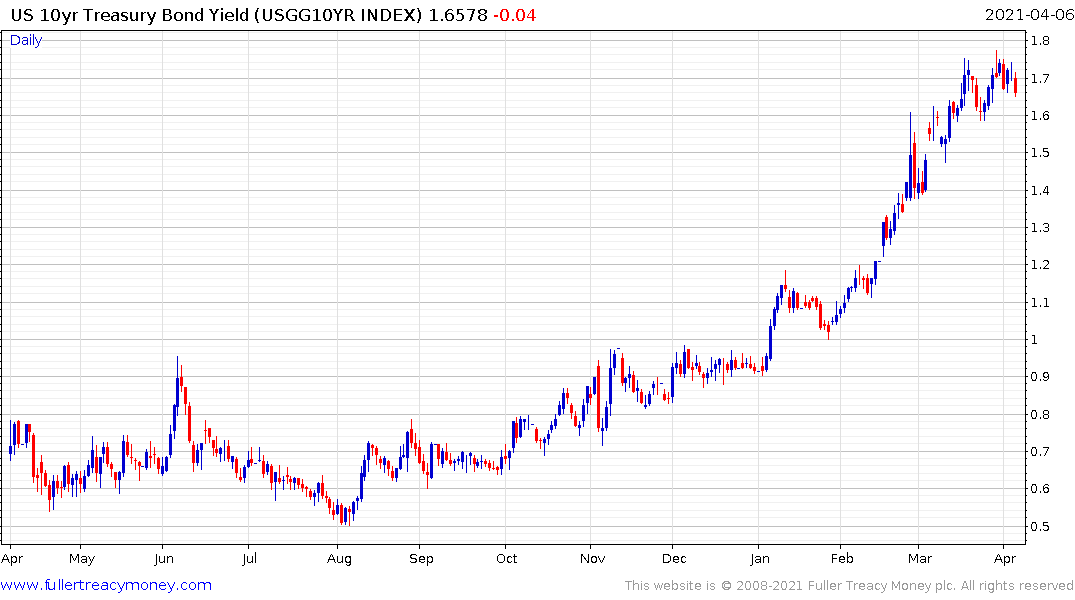Select the 'Daily' interval label
Viewport: 1075px width, 600px height.
pyautogui.click(x=26, y=40)
